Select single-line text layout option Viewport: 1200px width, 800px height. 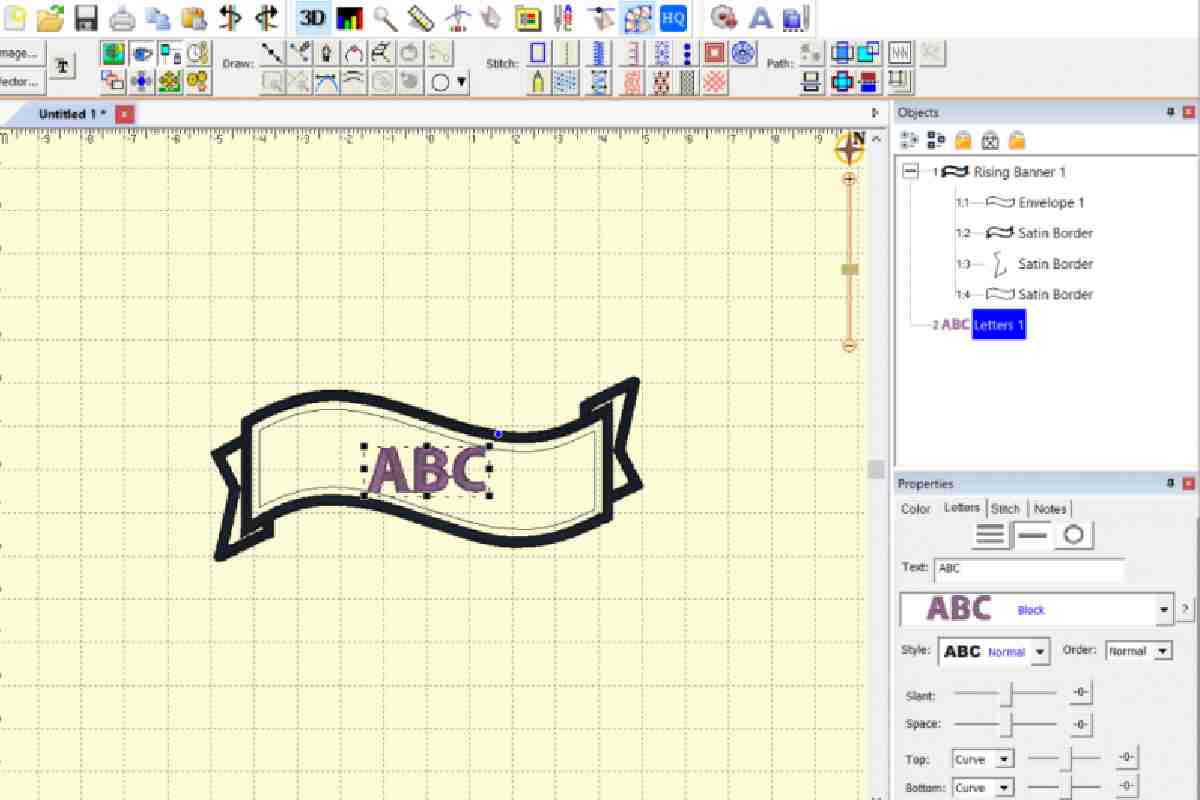[x=1032, y=535]
